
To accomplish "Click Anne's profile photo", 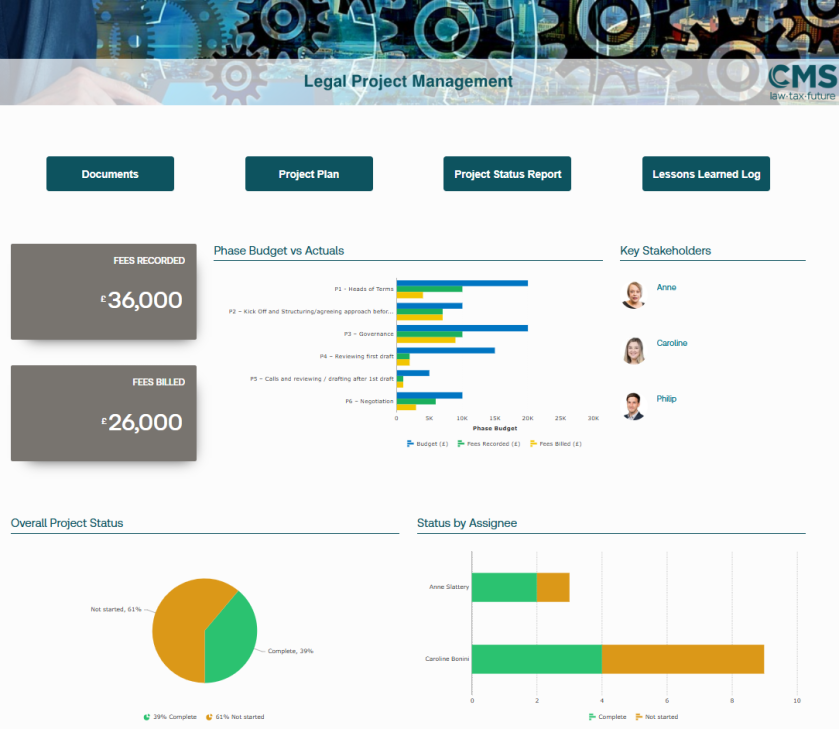I will tap(633, 295).
